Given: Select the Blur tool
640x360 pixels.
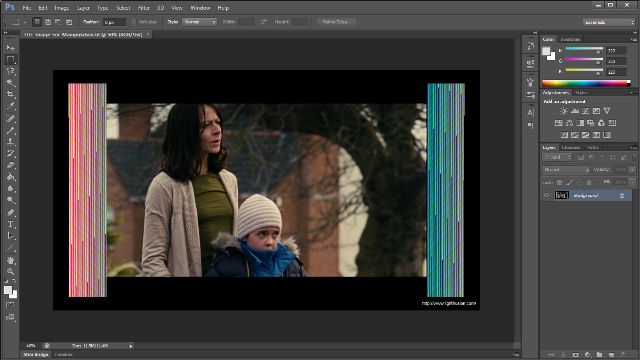Looking at the screenshot, I should click(11, 189).
